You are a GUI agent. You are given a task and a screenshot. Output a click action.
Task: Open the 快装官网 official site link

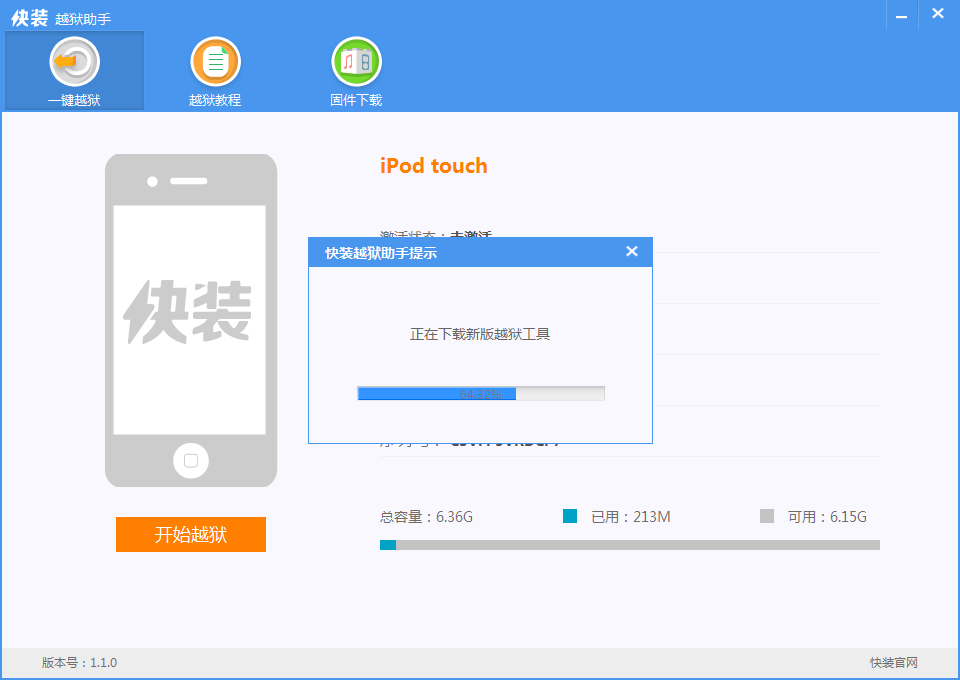pyautogui.click(x=893, y=662)
